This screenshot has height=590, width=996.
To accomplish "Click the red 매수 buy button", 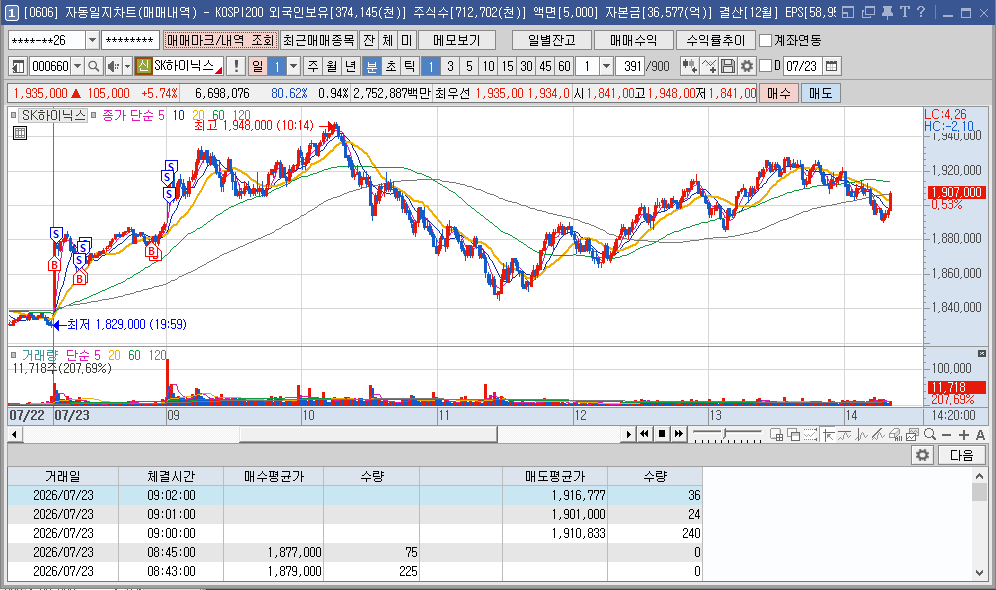I will (x=779, y=93).
